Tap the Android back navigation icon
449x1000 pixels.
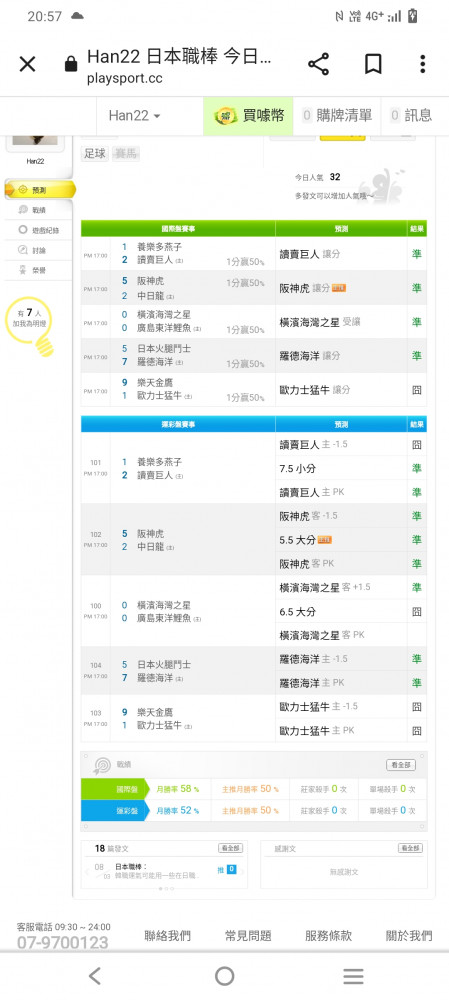pyautogui.click(x=95, y=976)
